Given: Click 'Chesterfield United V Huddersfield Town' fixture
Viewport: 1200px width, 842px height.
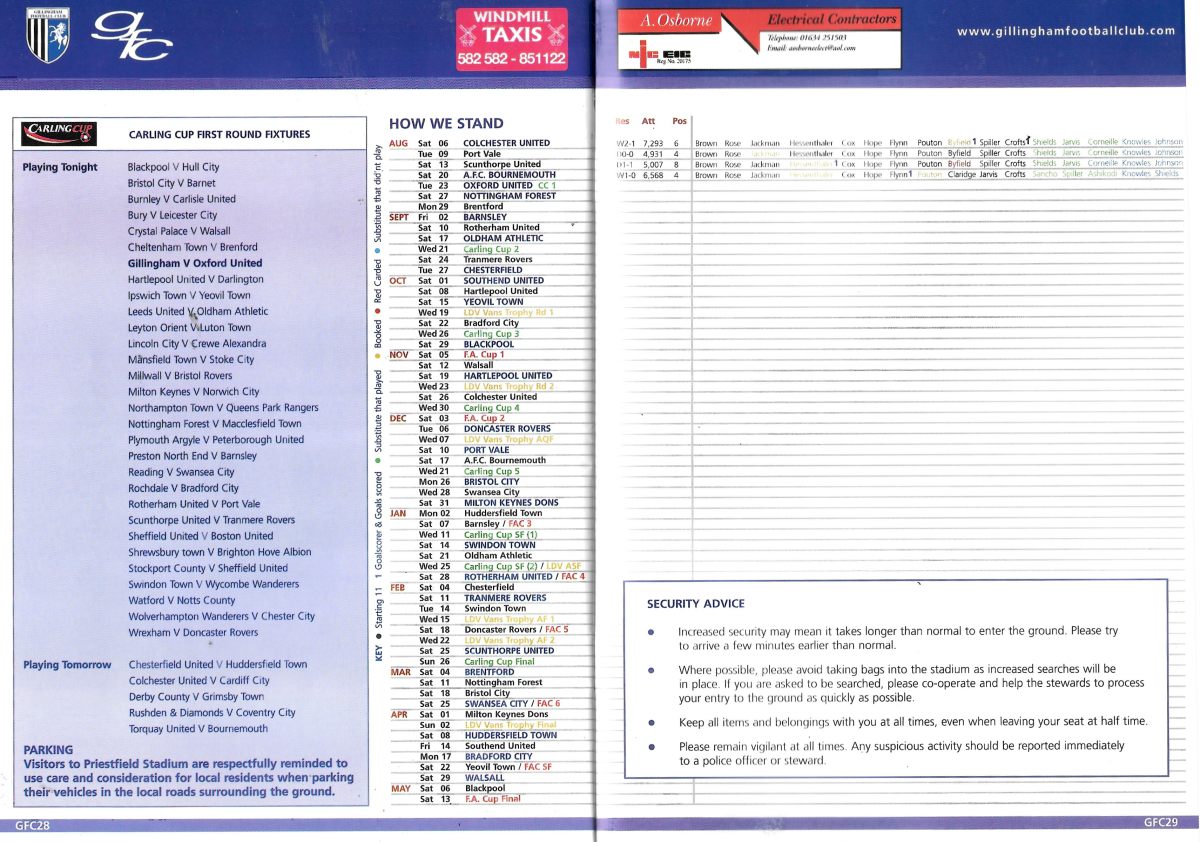Looking at the screenshot, I should click(x=218, y=664).
